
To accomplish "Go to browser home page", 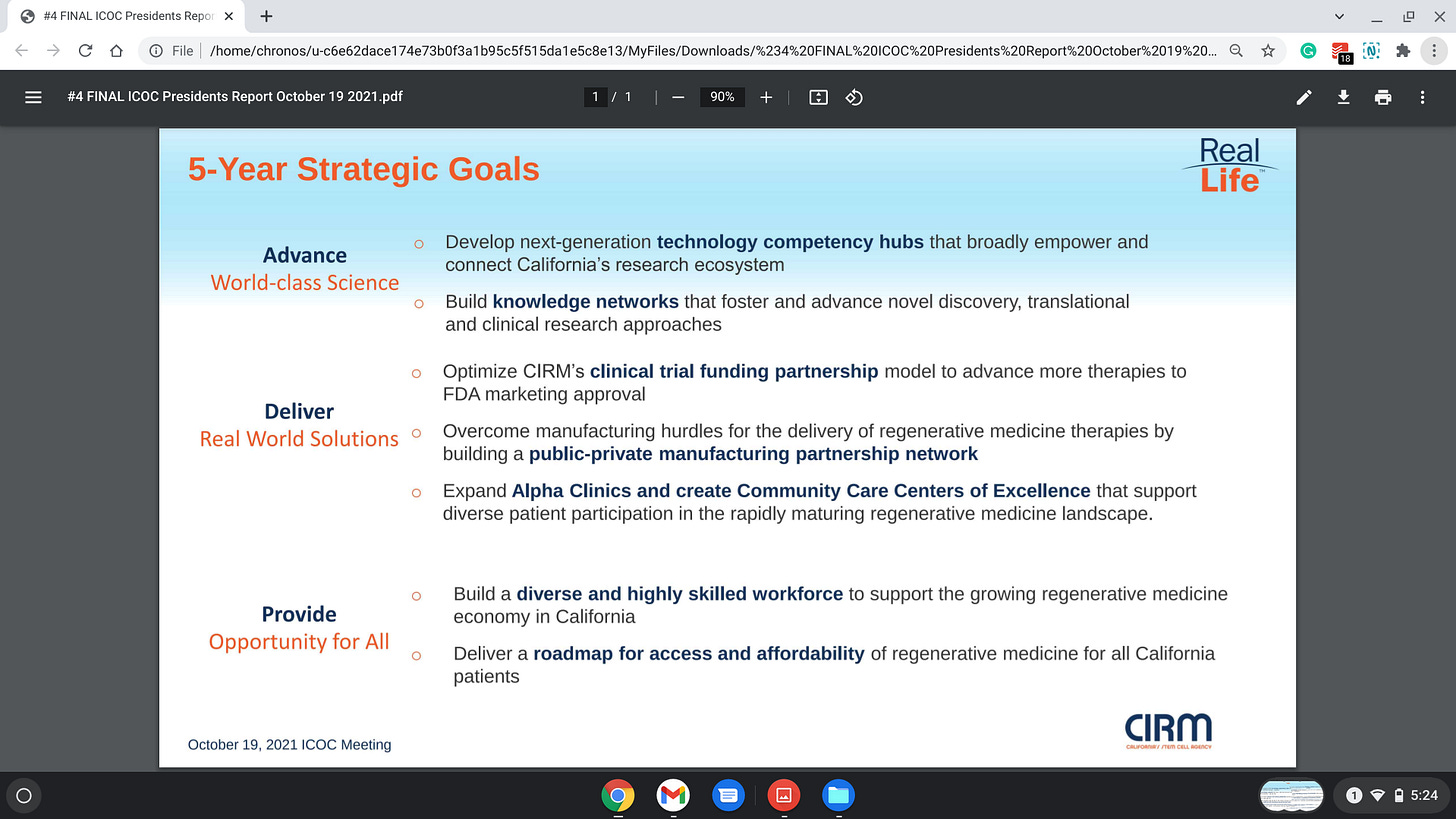I will (116, 50).
